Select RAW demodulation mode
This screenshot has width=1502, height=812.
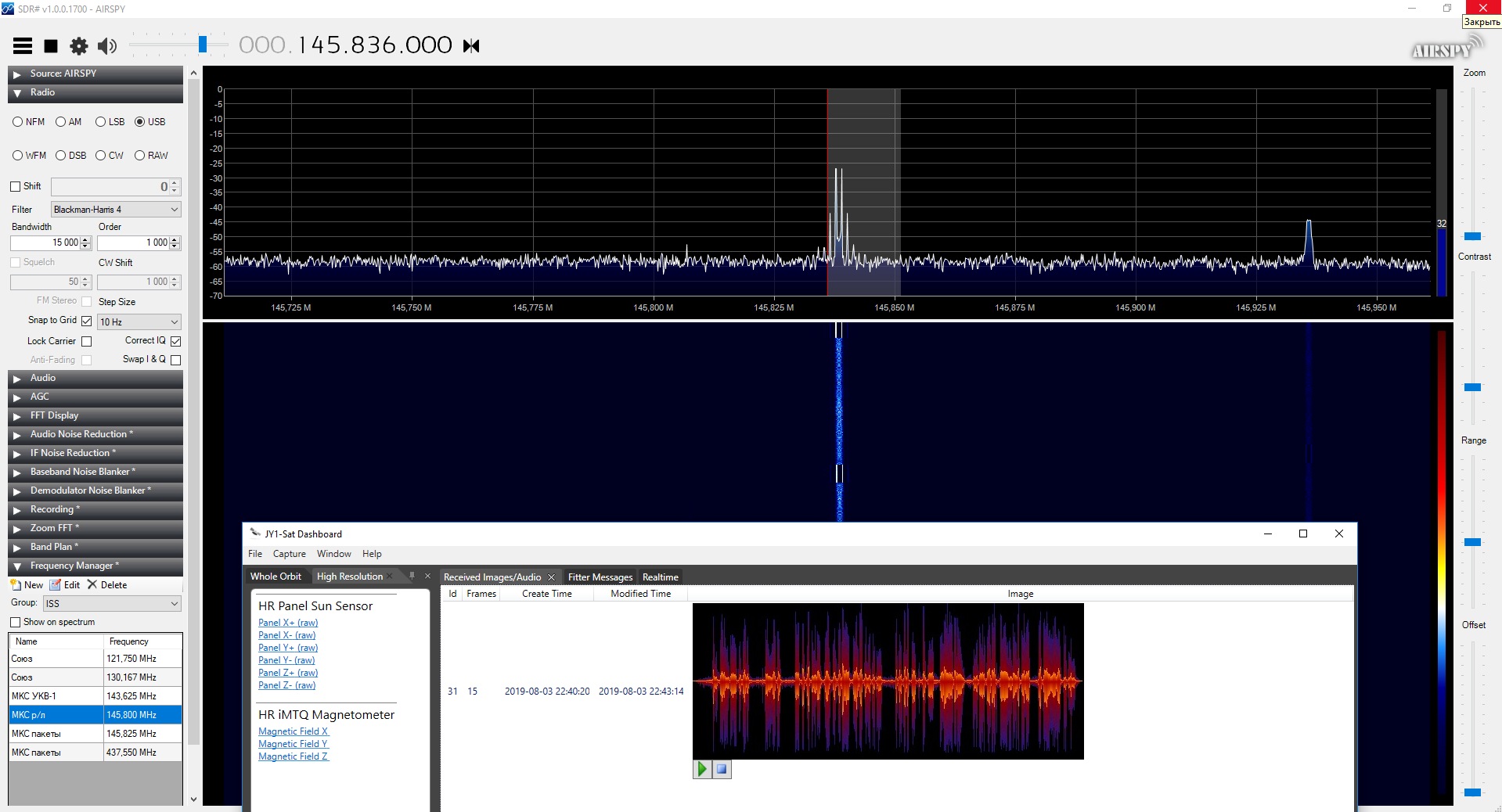[151, 156]
